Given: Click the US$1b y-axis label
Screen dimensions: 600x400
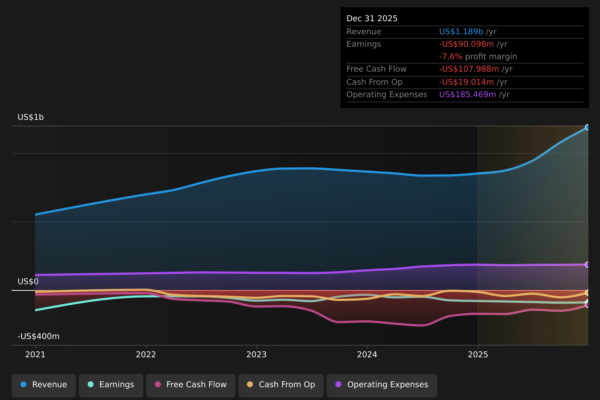Looking at the screenshot, I should pyautogui.click(x=30, y=118).
